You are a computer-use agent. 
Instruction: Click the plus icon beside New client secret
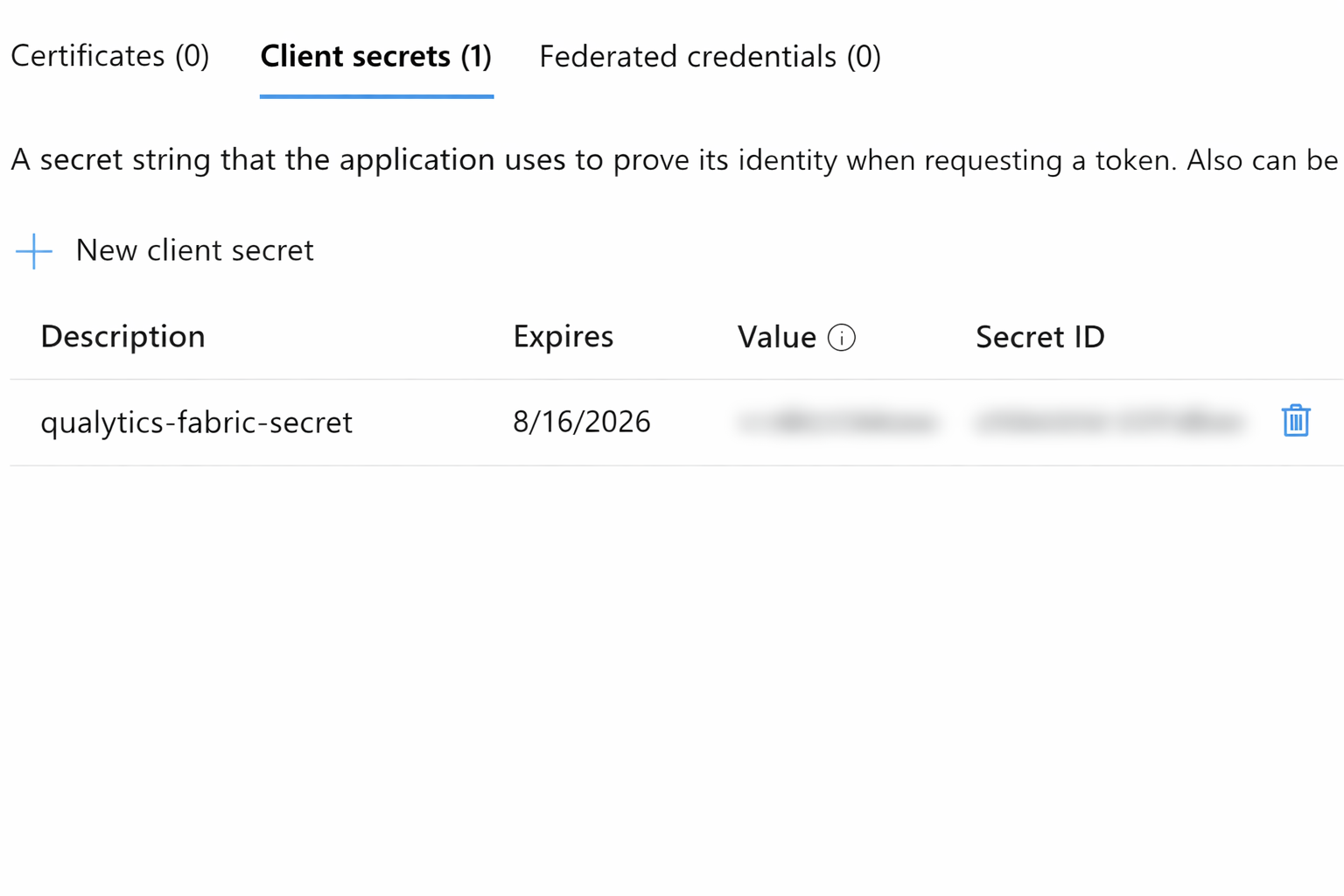point(33,251)
